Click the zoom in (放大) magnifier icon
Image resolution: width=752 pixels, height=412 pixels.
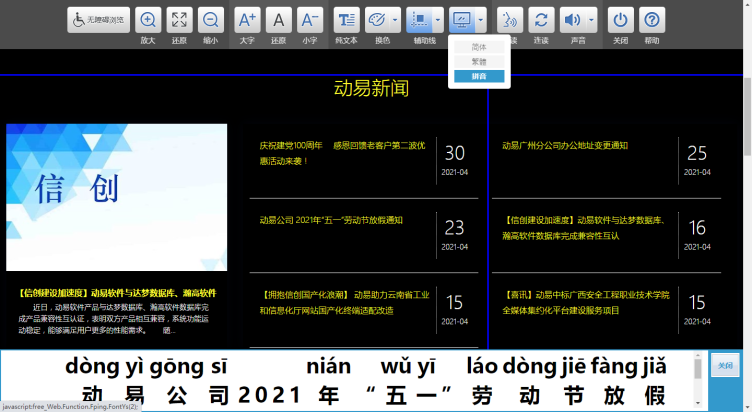(x=148, y=19)
